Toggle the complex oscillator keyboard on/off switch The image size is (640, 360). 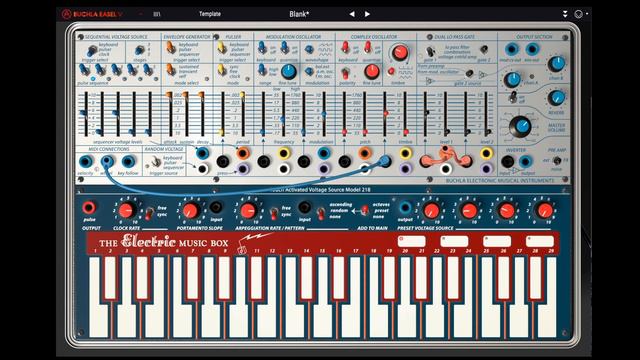pyautogui.click(x=345, y=47)
